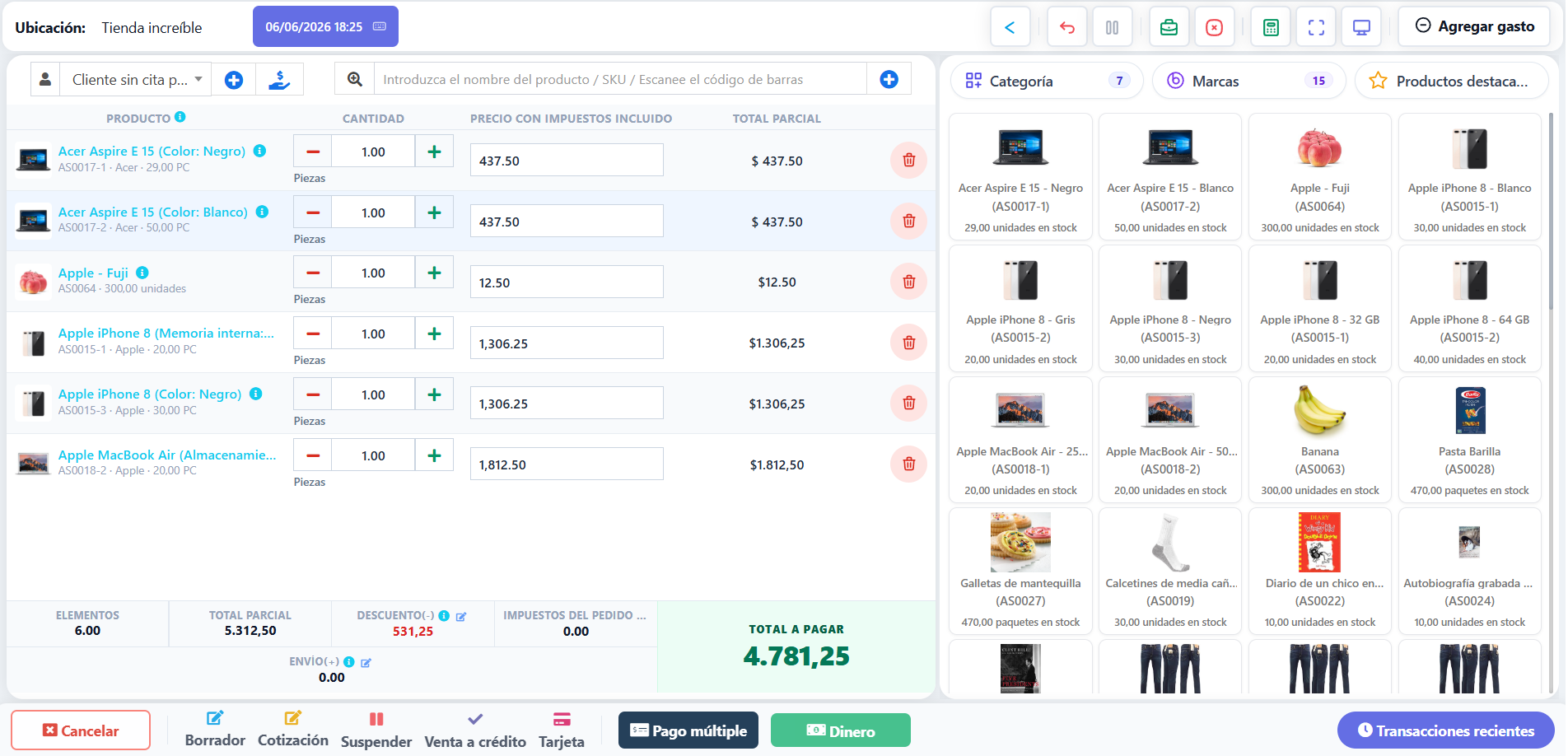Click quantity field of Acer Aspire Negro
Image resolution: width=1568 pixels, height=756 pixels.
373,152
